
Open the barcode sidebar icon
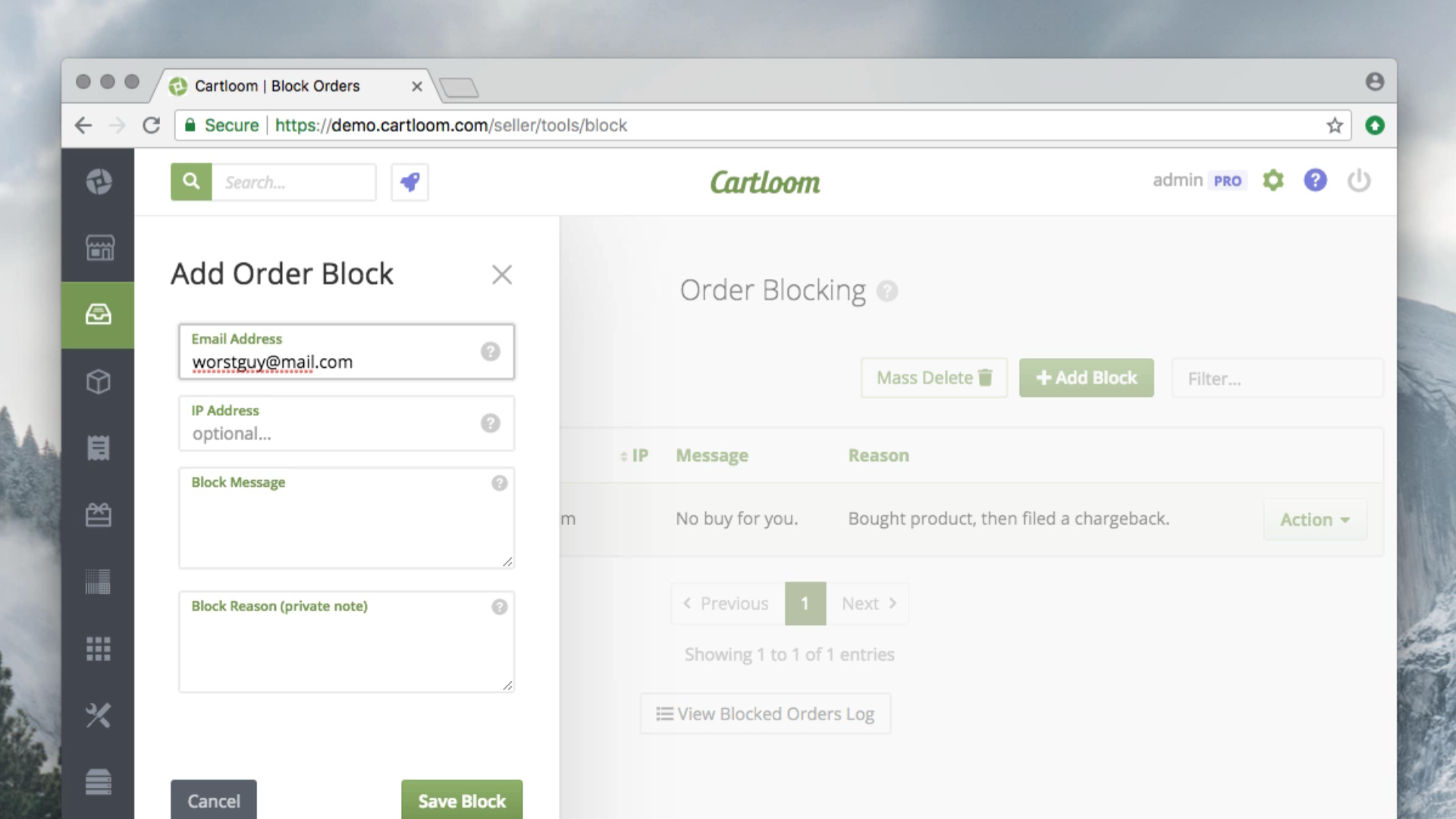[99, 582]
